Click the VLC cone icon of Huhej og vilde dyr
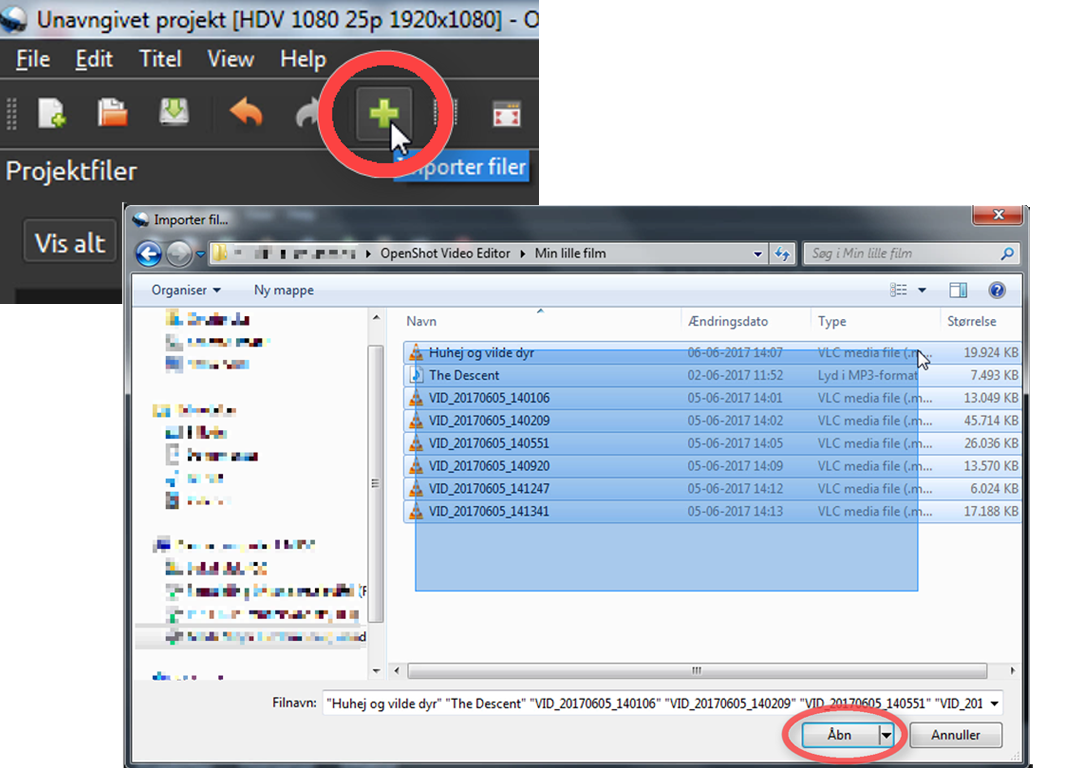Viewport: 1080px width, 768px height. click(416, 353)
